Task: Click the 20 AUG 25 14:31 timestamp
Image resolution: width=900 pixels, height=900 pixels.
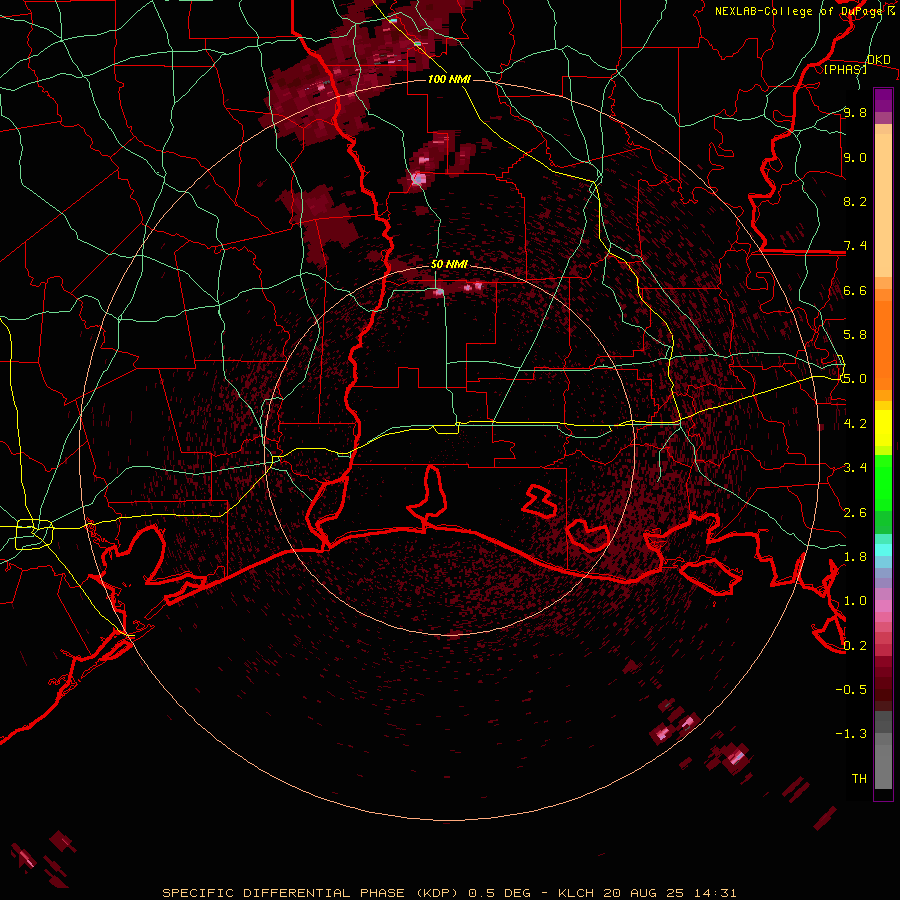Action: point(670,893)
